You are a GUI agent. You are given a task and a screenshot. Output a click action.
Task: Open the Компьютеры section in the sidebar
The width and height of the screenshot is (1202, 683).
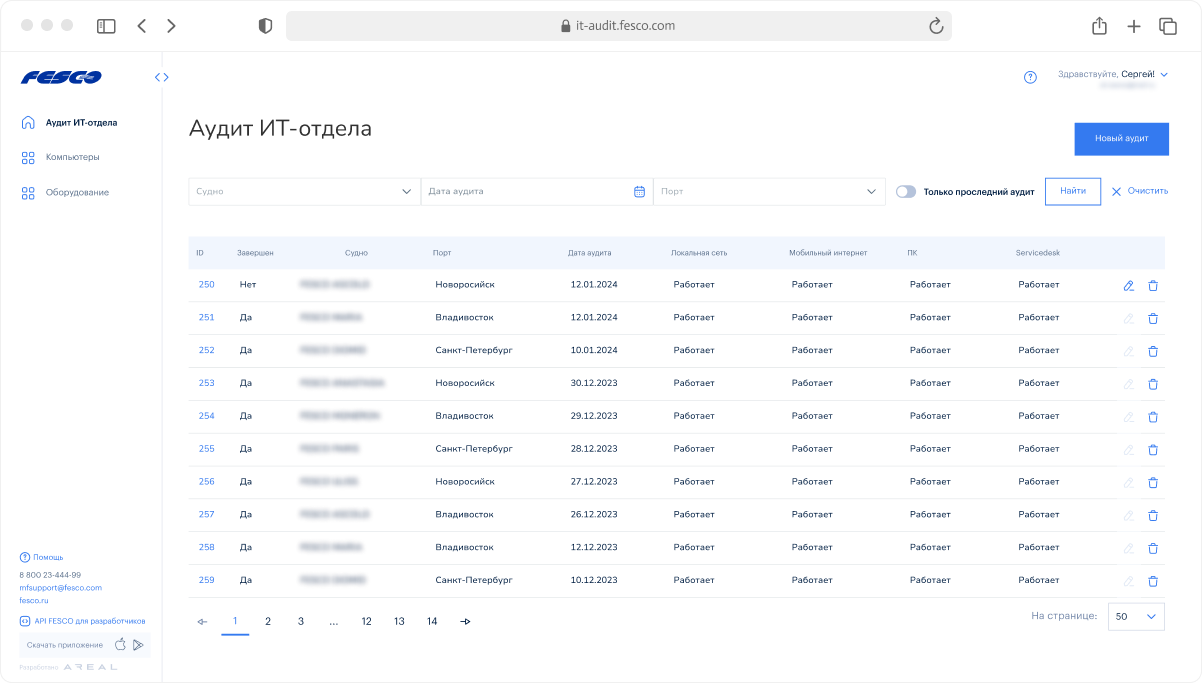72,157
